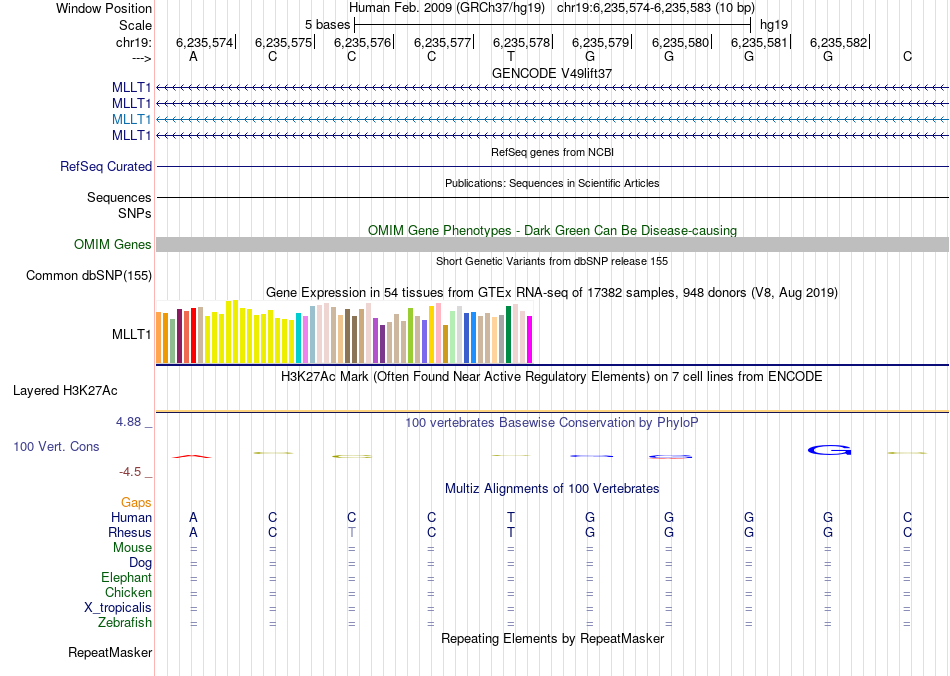Viewport: 950px width, 676px height.
Task: Click the Common dbSNP(155) track label
Action: point(89,276)
